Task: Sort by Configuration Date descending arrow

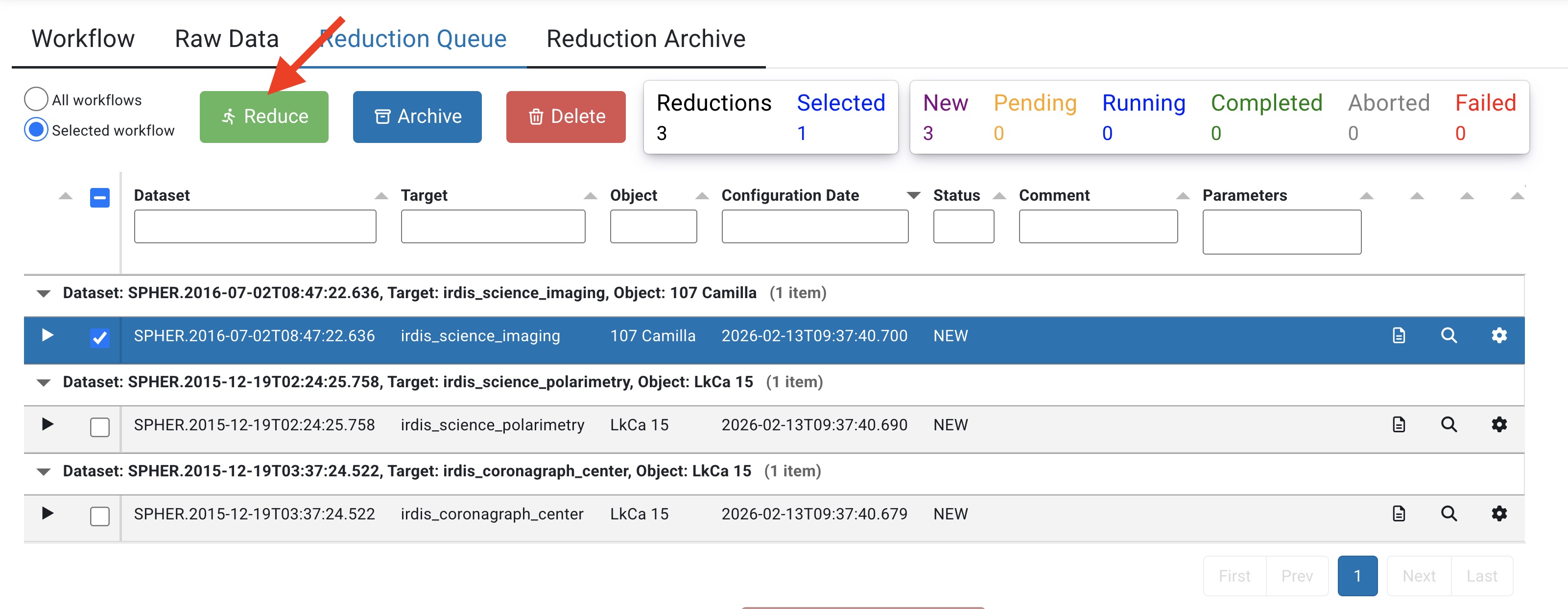Action: 913,196
